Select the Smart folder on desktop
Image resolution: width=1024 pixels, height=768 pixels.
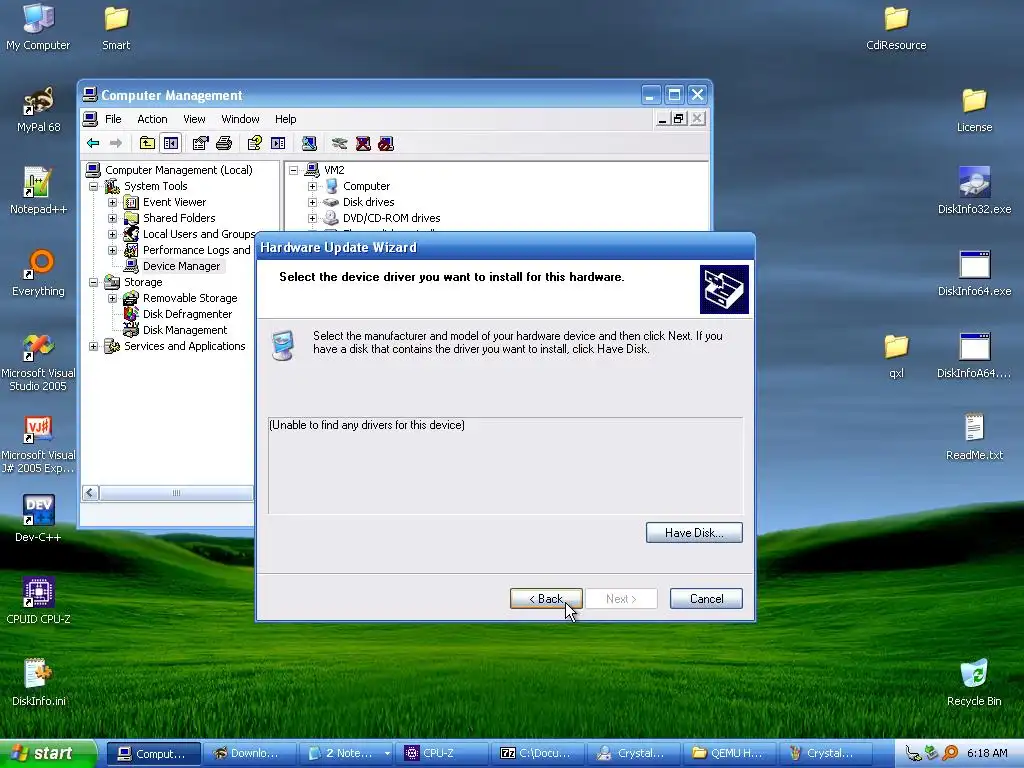tap(116, 27)
